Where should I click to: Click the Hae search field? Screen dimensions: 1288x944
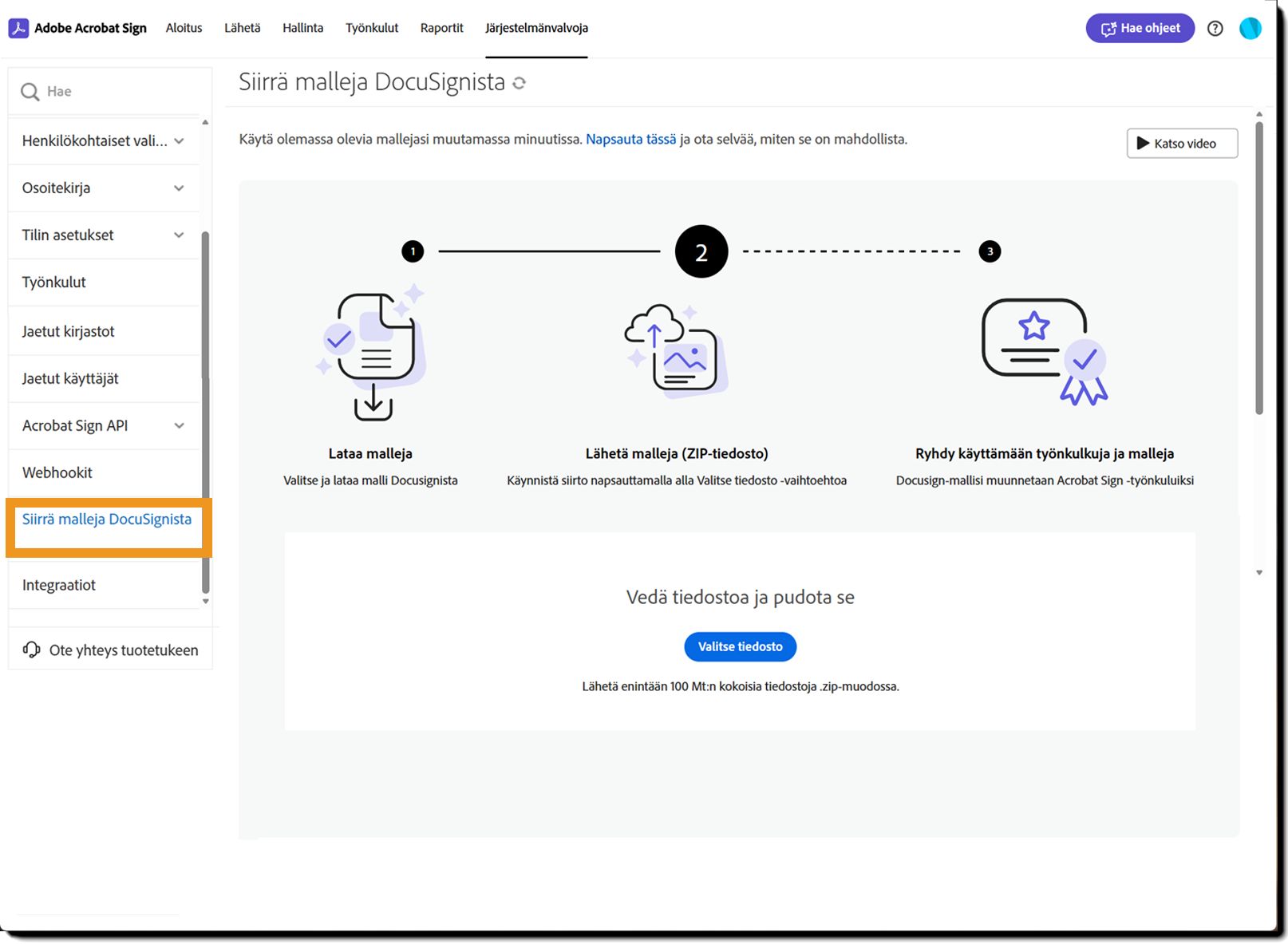(x=110, y=92)
